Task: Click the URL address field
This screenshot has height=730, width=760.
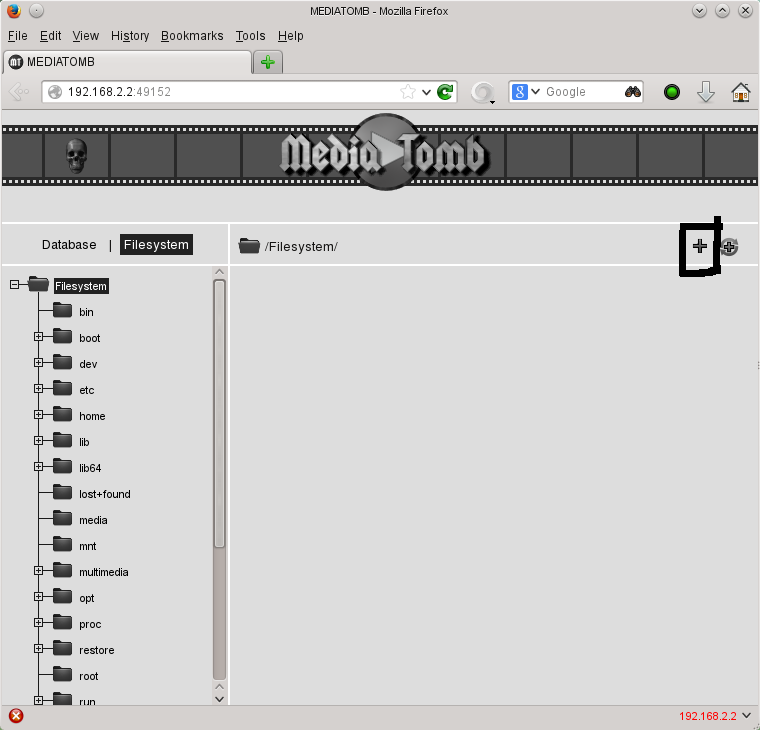Action: click(230, 92)
